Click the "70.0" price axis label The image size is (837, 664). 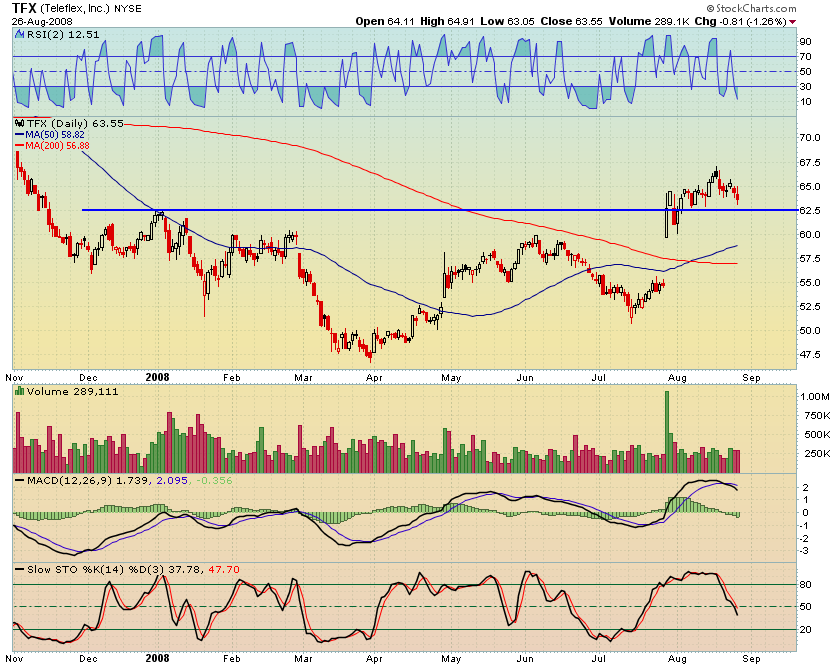pyautogui.click(x=809, y=138)
